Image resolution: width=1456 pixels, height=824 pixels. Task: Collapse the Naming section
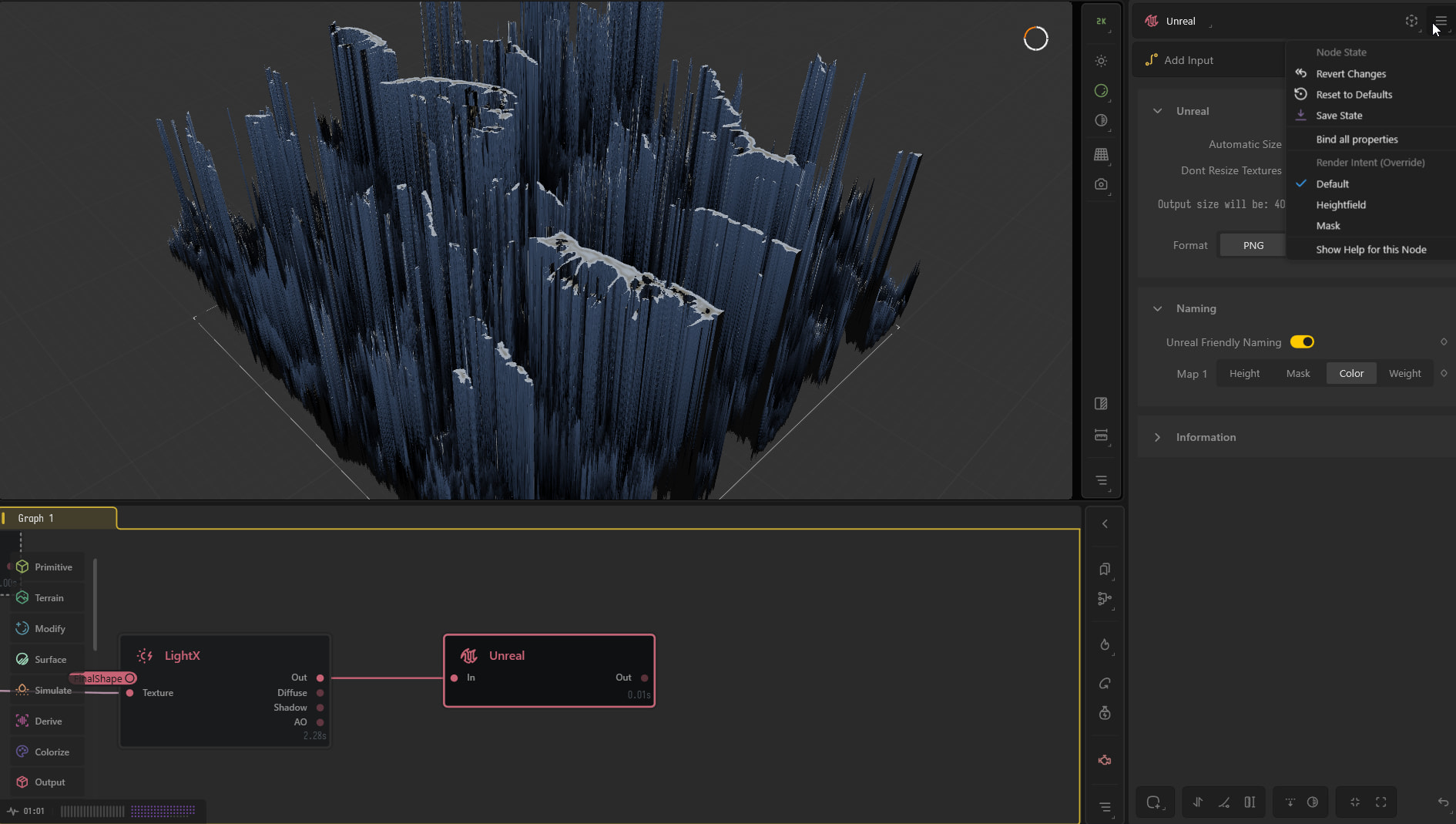[1157, 308]
